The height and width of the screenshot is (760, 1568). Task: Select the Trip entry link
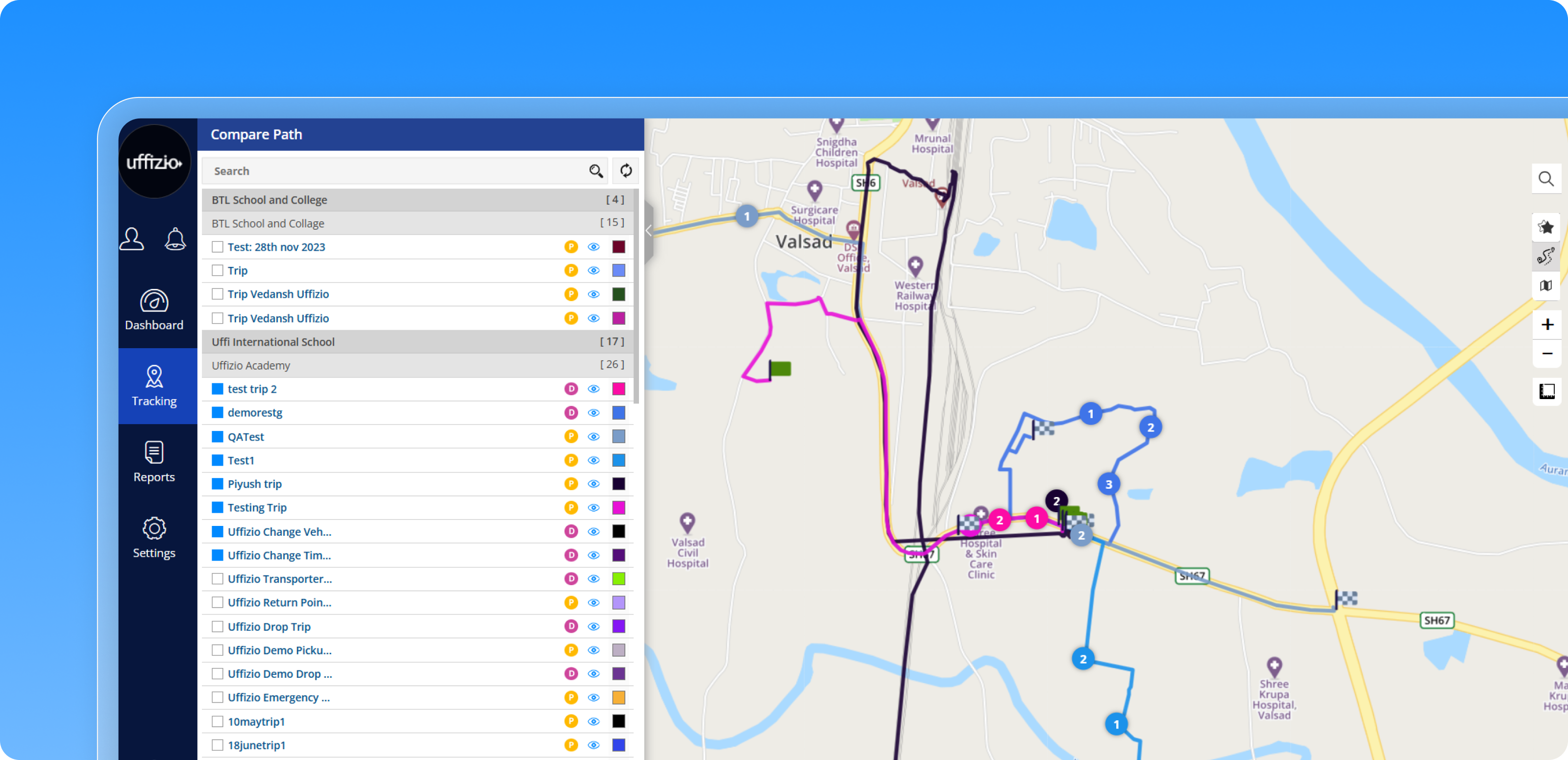(x=237, y=270)
